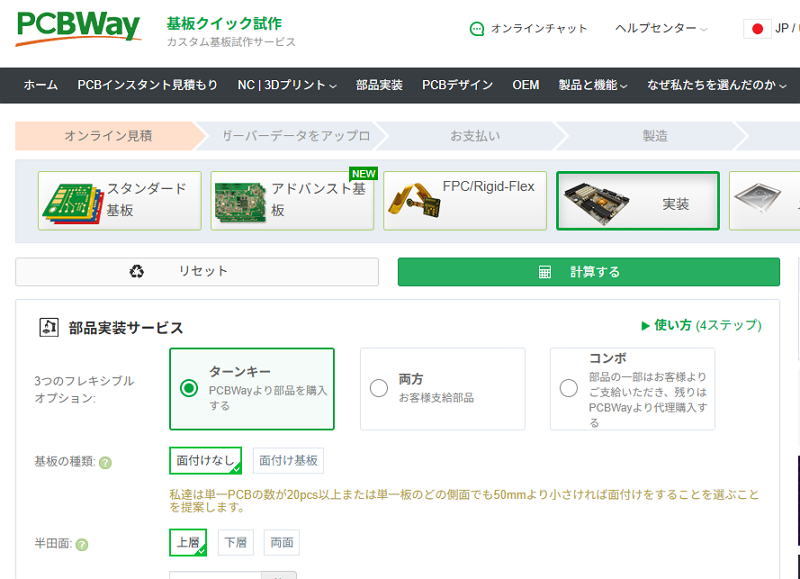Click the help icon next to 半田面
The height and width of the screenshot is (579, 800).
[x=82, y=545]
